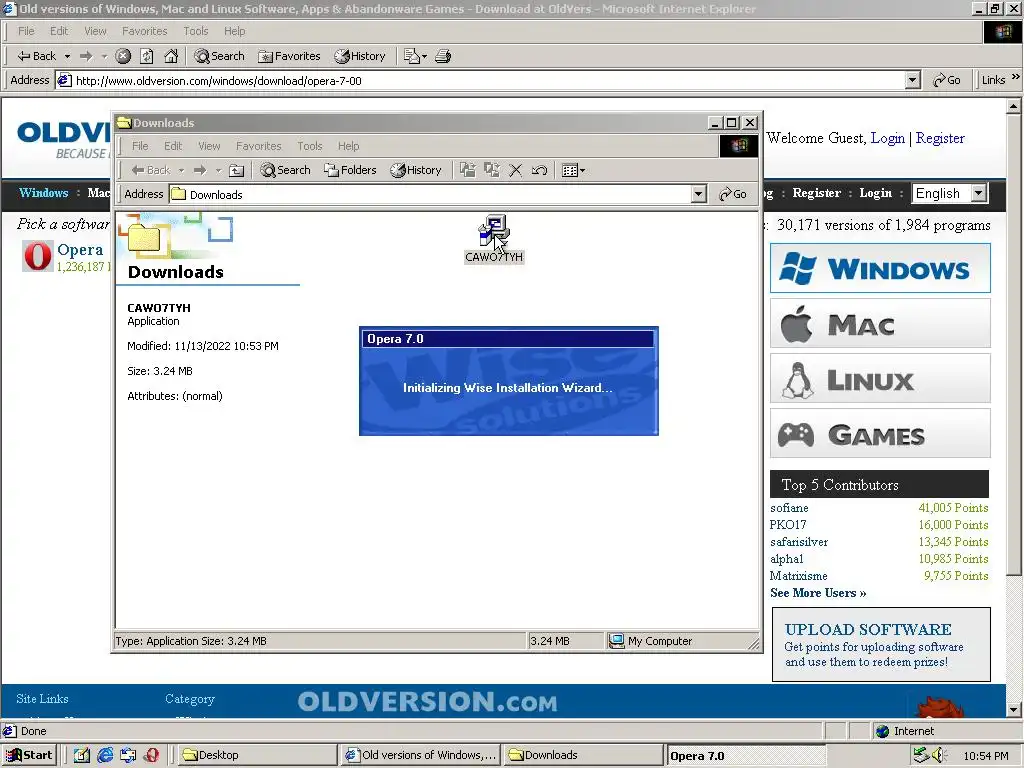Viewport: 1024px width, 768px height.
Task: Click the Go button in Downloads window
Action: [x=733, y=194]
